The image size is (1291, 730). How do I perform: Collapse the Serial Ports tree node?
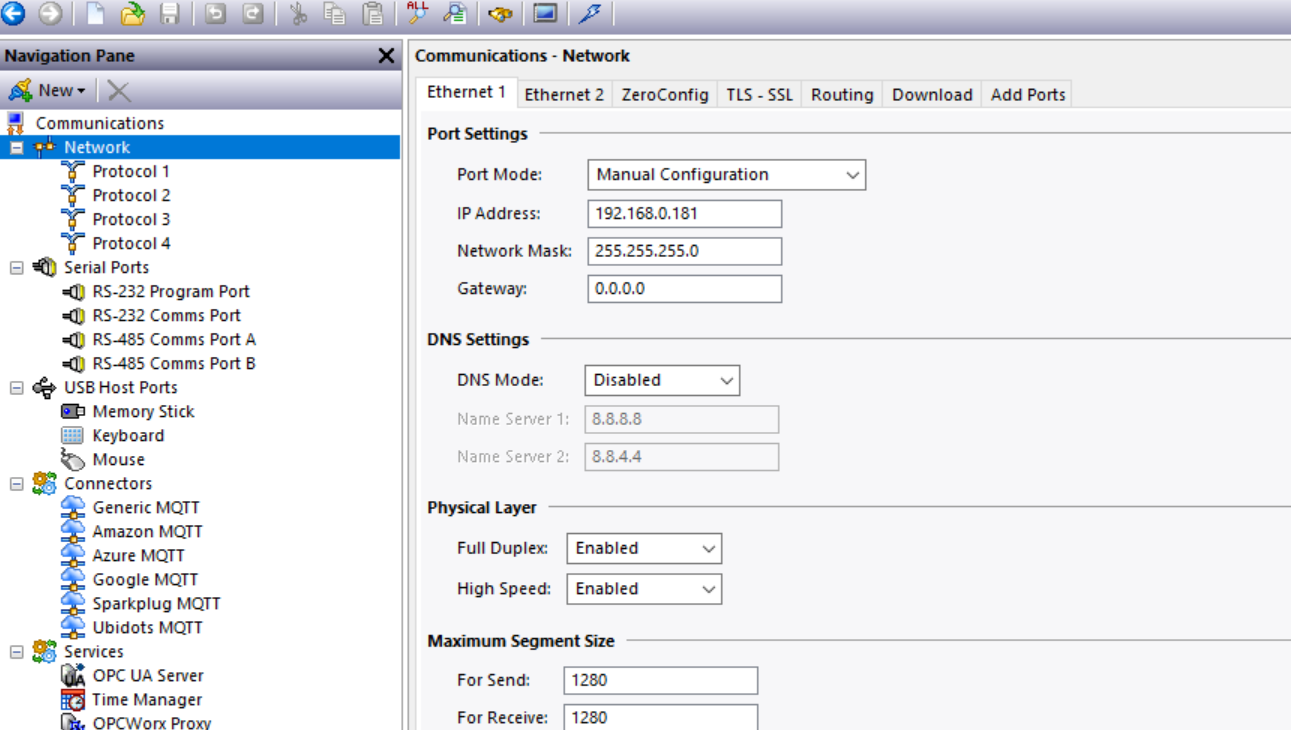click(16, 267)
